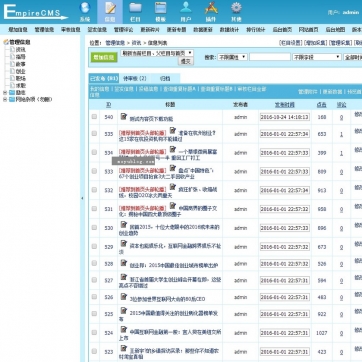362x362 pixels.
Task: Click the edit icon in row ID 534
Action: [172, 149]
